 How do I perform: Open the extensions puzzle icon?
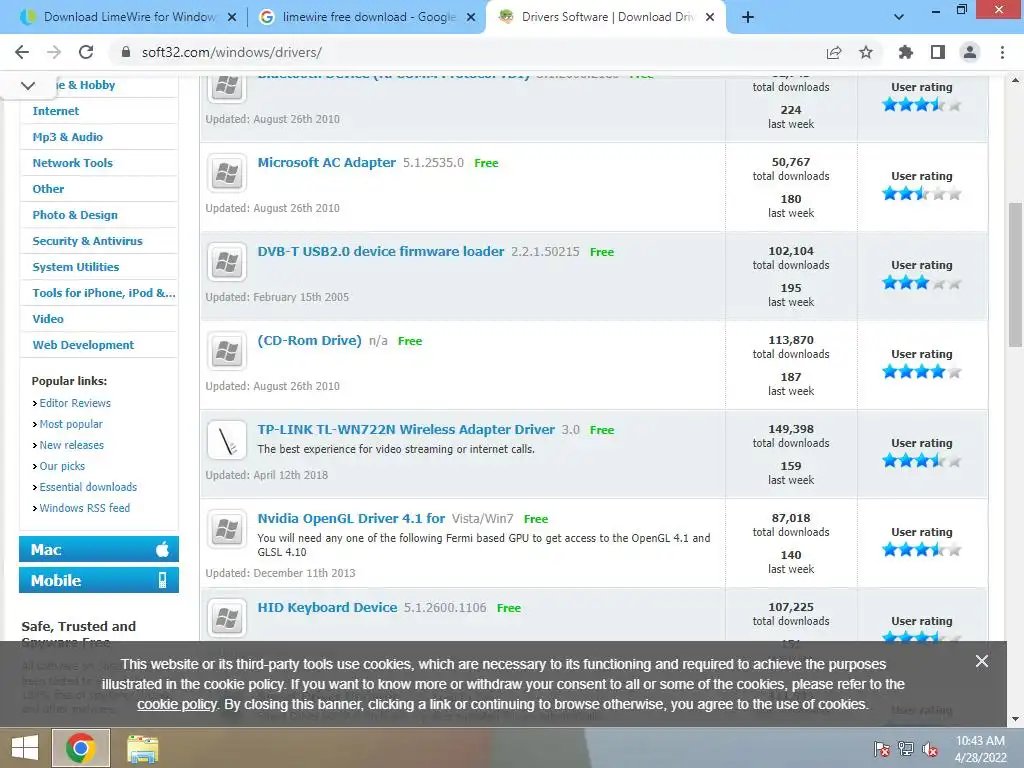[x=906, y=52]
